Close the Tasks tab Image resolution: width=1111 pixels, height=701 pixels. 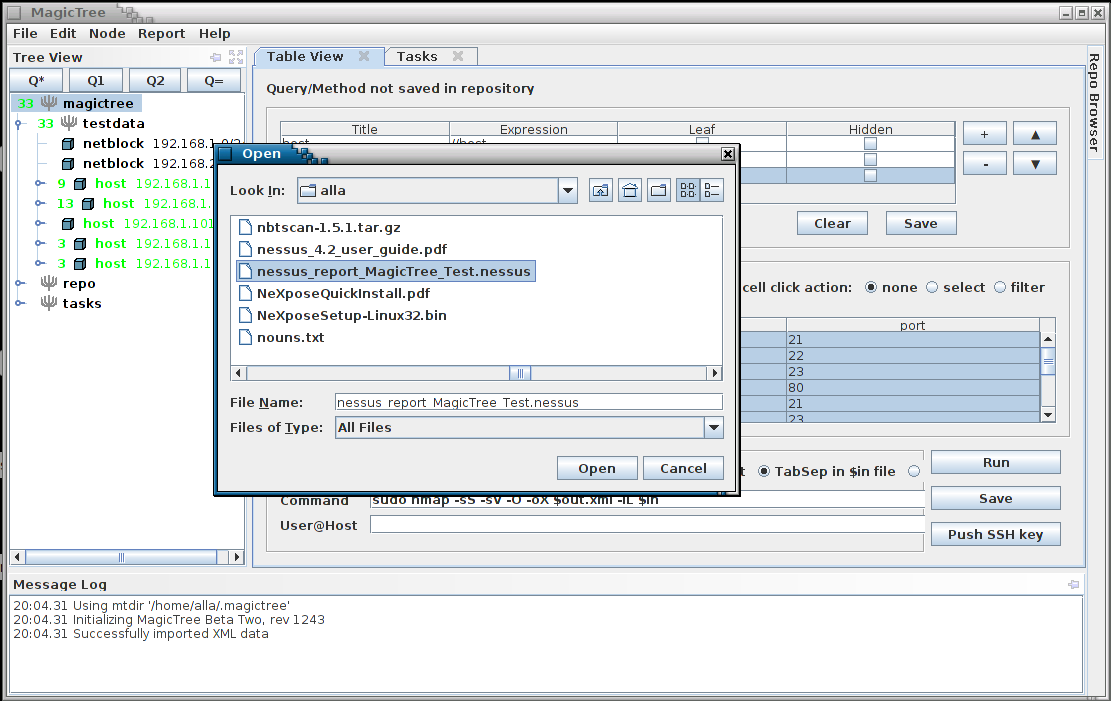(458, 56)
